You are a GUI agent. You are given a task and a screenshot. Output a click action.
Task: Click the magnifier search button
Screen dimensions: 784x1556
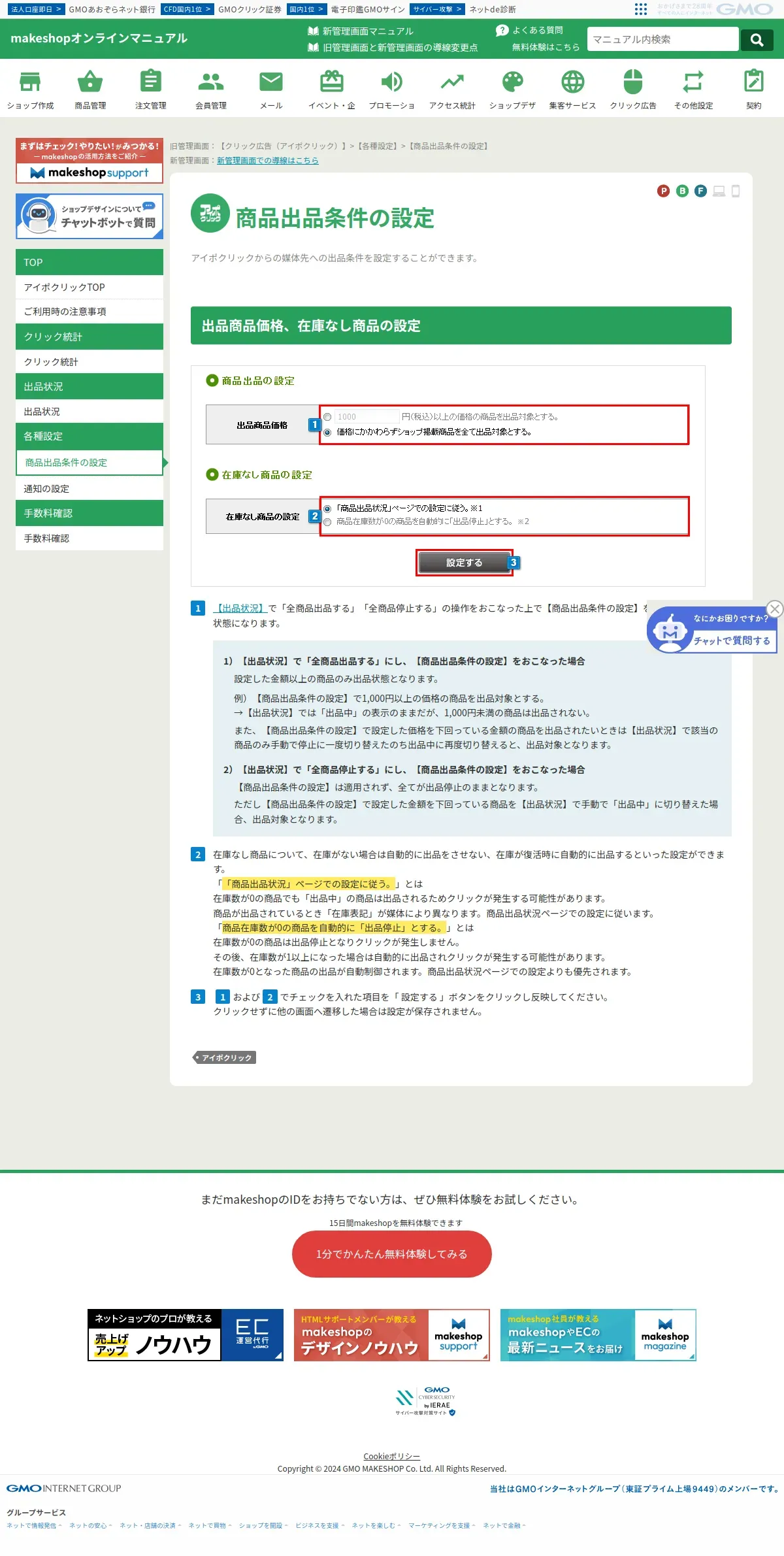[757, 39]
